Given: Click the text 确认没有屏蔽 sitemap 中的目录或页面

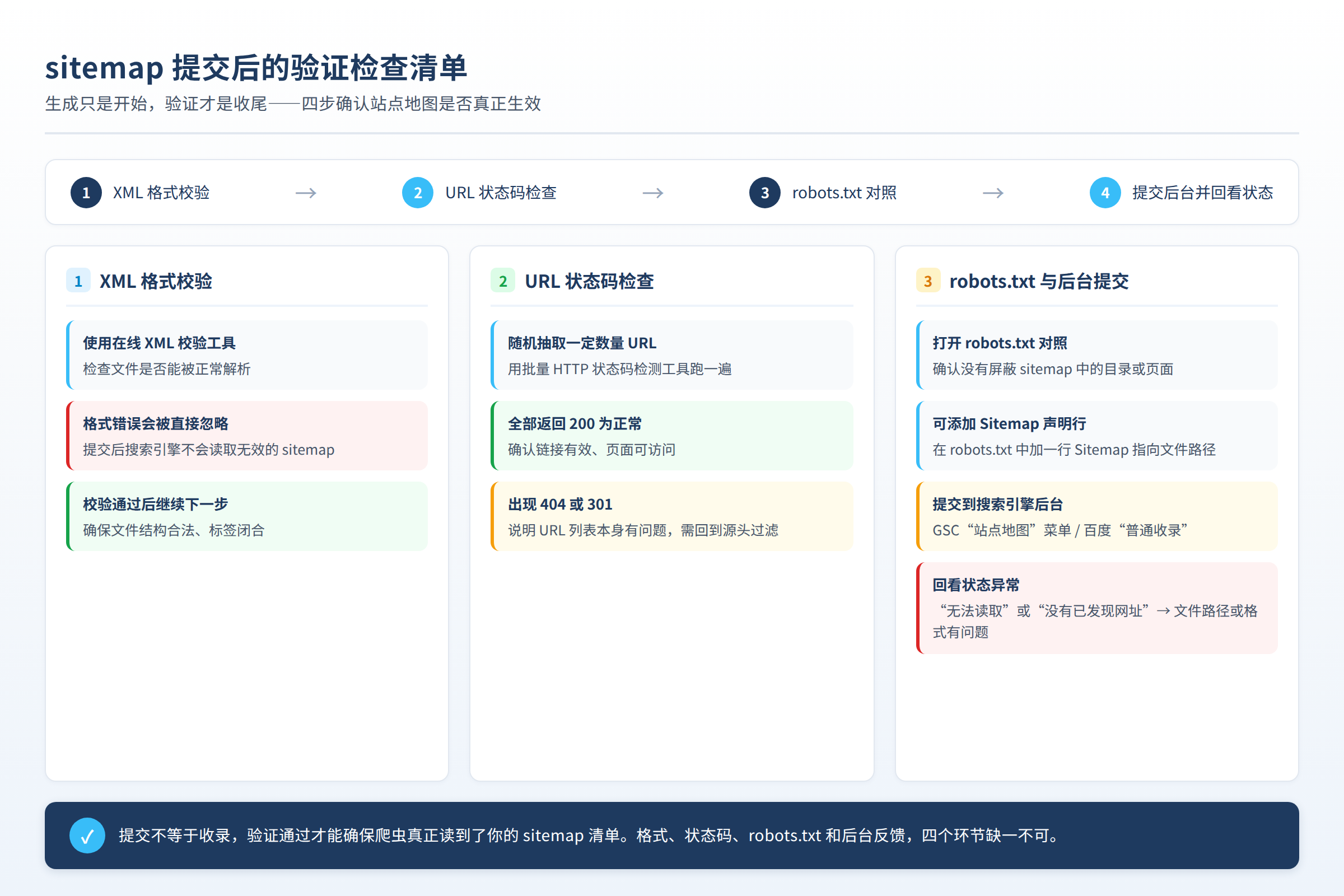Looking at the screenshot, I should pos(1053,368).
